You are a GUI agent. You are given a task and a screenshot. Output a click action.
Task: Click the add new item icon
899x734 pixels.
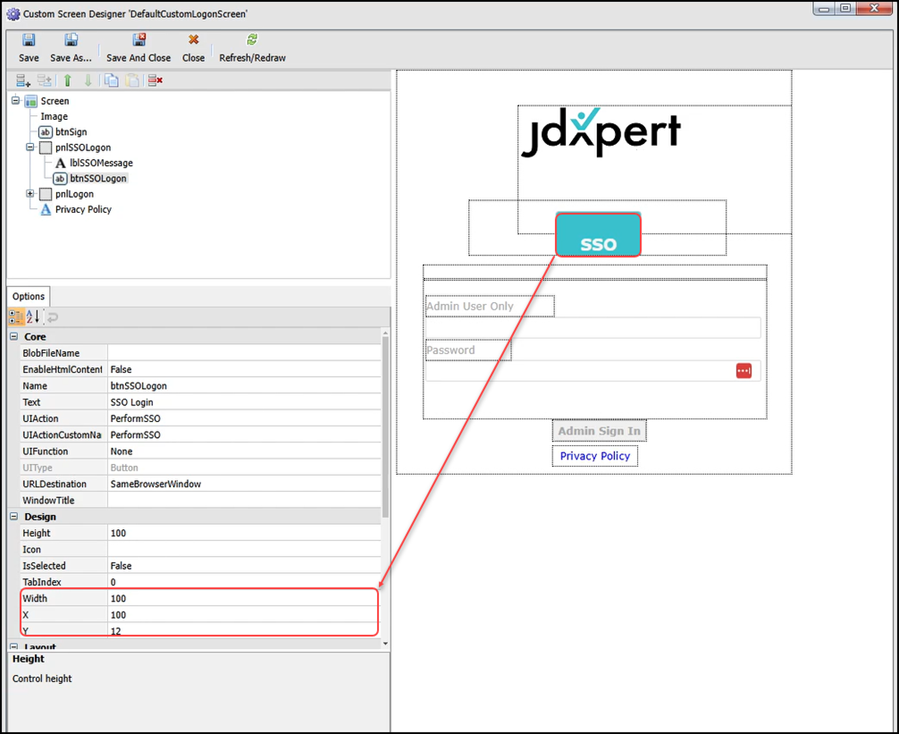[23, 81]
